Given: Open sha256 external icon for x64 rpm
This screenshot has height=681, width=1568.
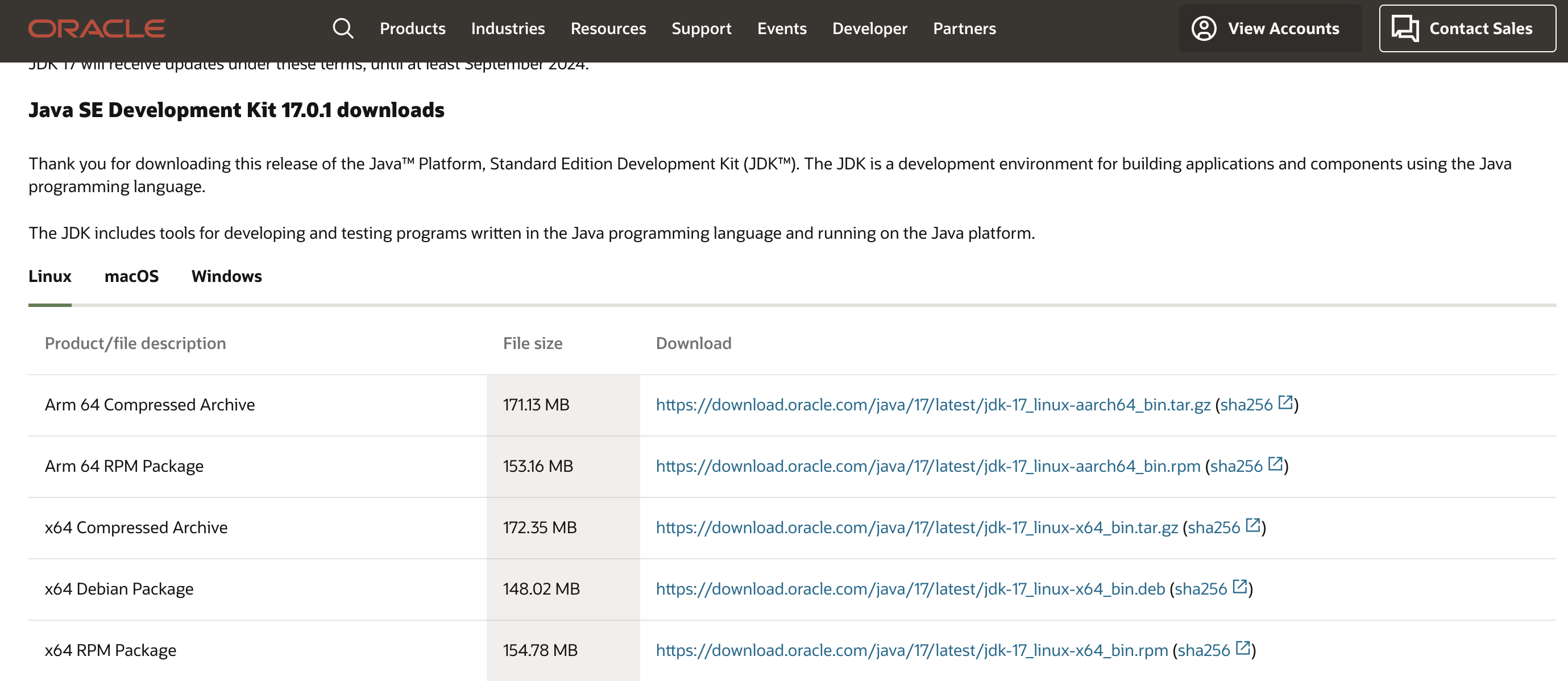Looking at the screenshot, I should click(x=1242, y=648).
